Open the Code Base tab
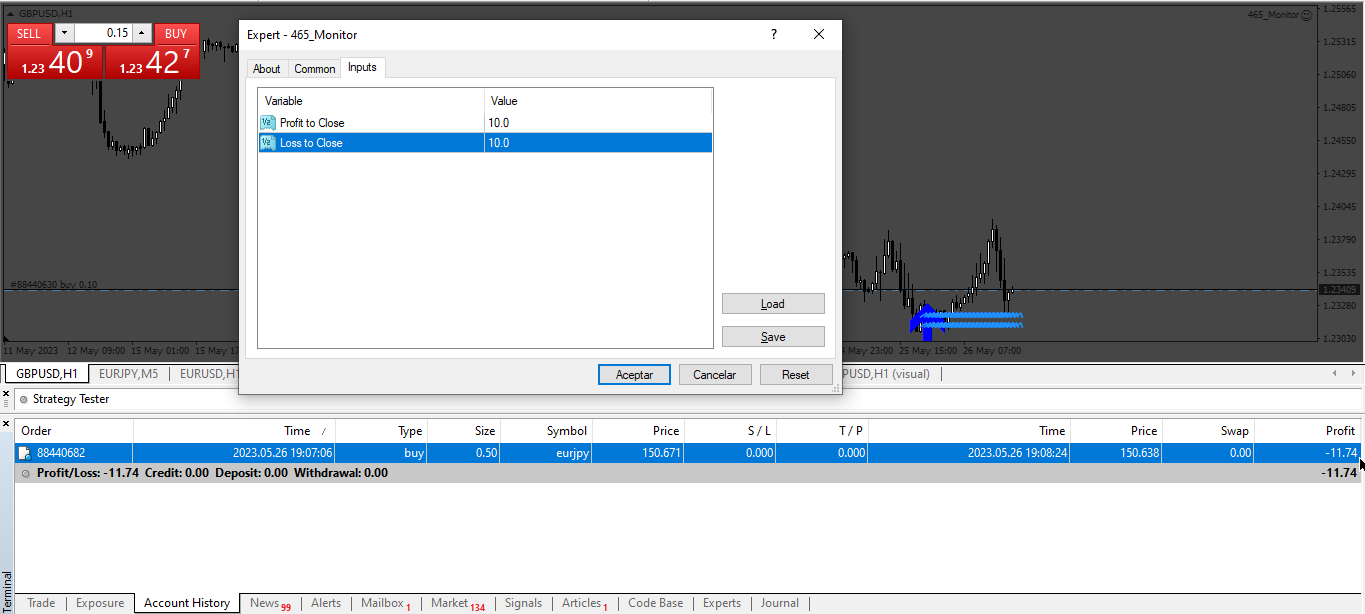 tap(655, 603)
